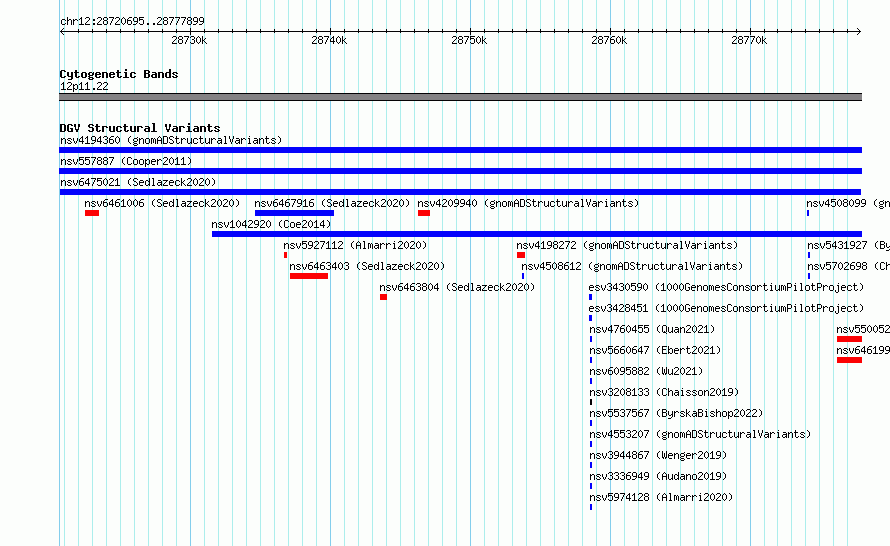The image size is (890, 546).
Task: Click the blue bar under nsv1042920
Action: coord(537,234)
